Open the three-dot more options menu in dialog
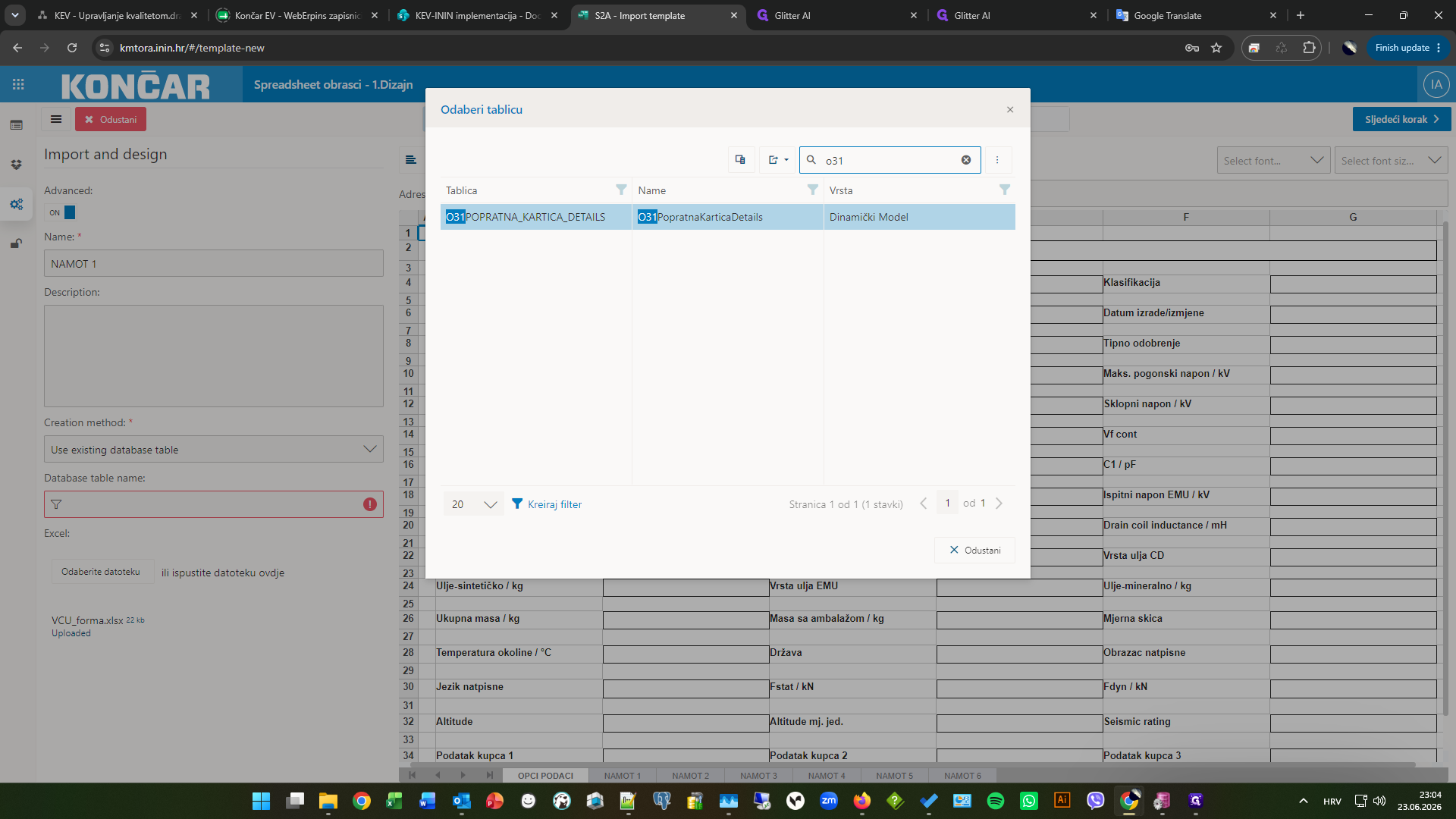1456x819 pixels. [997, 160]
